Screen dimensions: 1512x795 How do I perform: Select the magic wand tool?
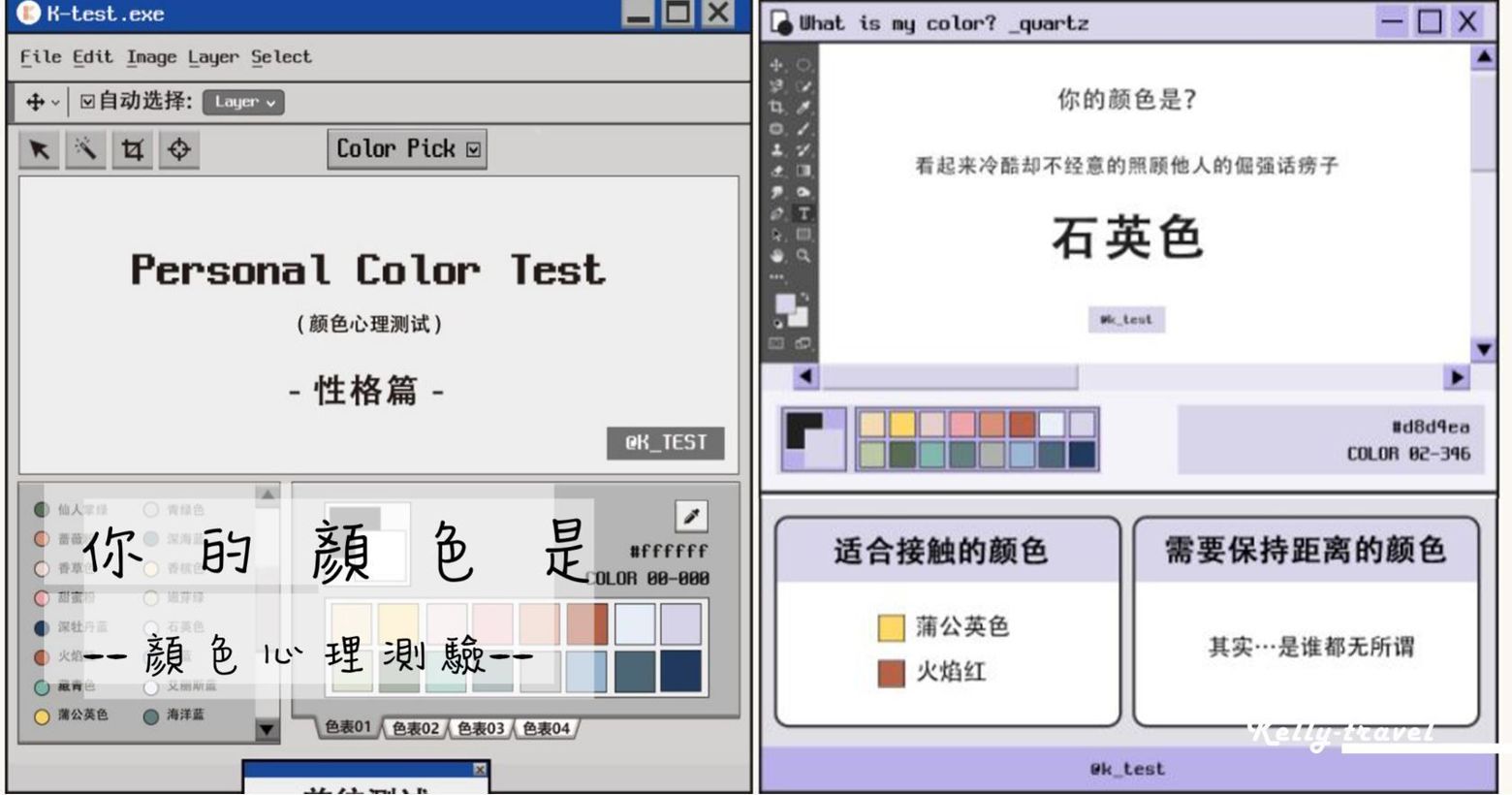85,150
